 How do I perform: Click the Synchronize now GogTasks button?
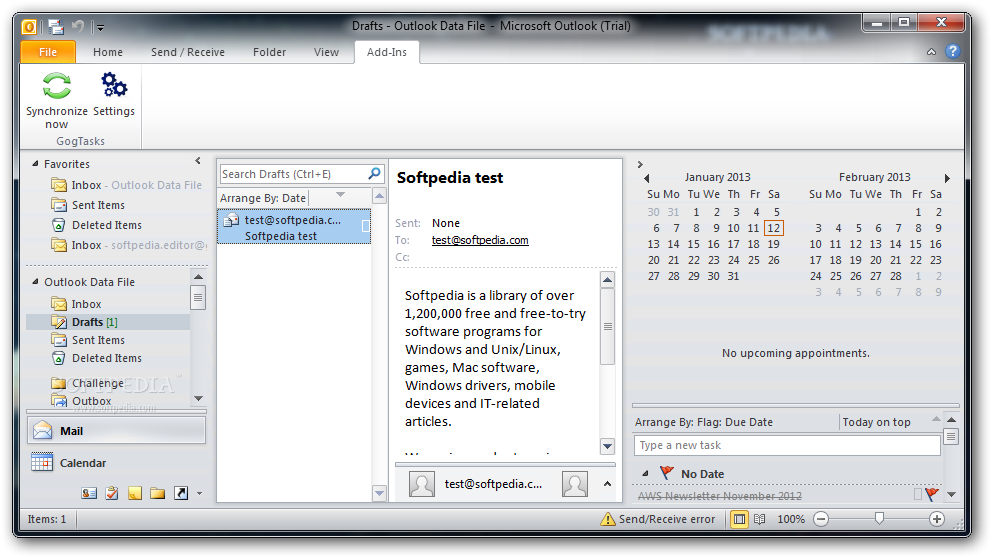tap(56, 101)
